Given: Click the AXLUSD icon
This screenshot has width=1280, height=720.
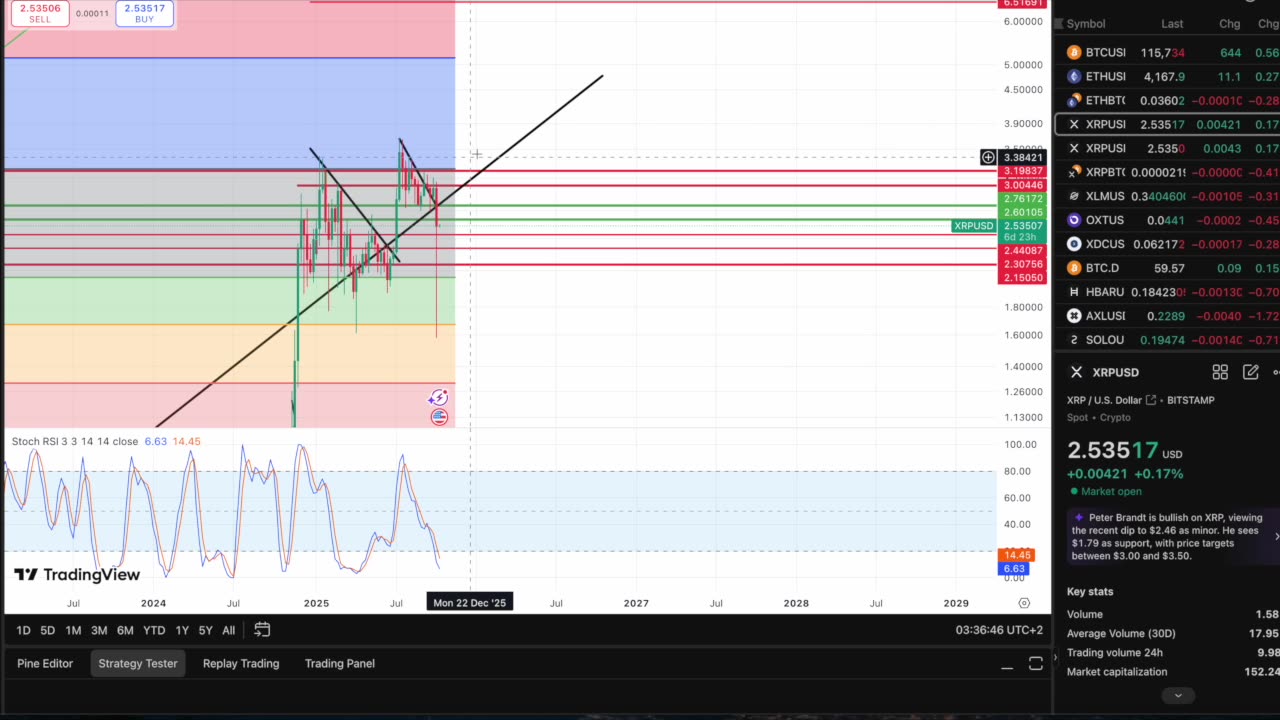Looking at the screenshot, I should click(x=1074, y=316).
